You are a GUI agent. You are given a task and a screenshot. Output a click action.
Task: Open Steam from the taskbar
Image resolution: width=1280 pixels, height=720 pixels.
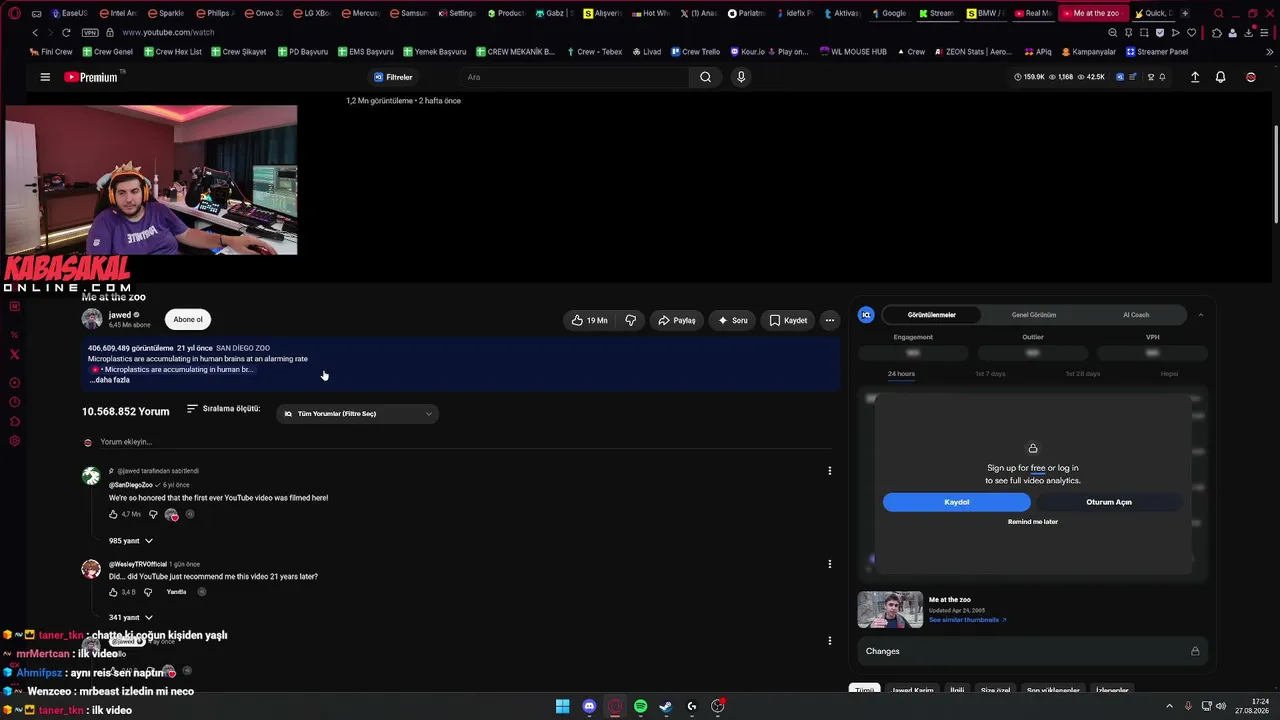pyautogui.click(x=665, y=706)
